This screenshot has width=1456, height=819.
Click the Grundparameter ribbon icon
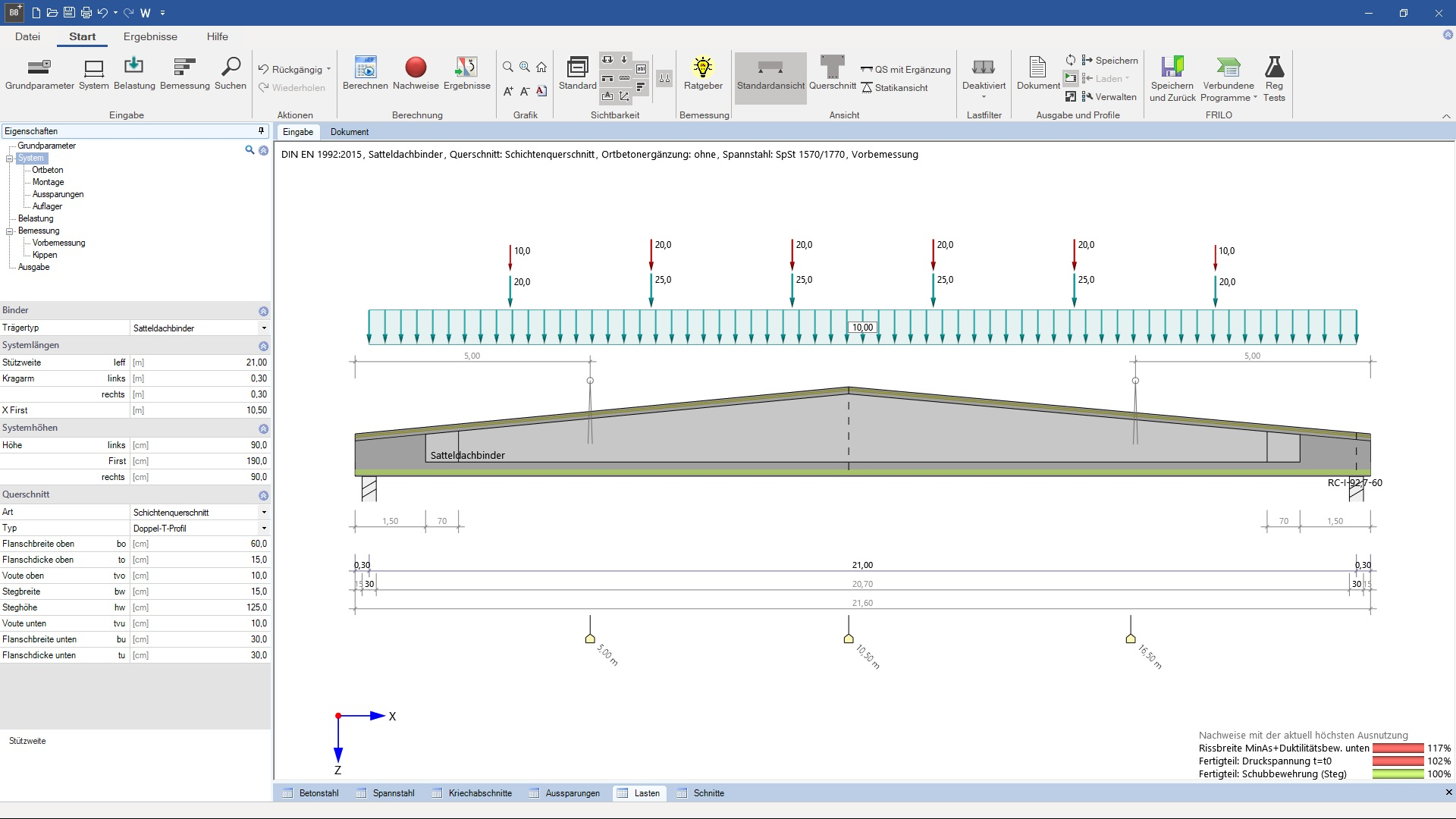[39, 67]
